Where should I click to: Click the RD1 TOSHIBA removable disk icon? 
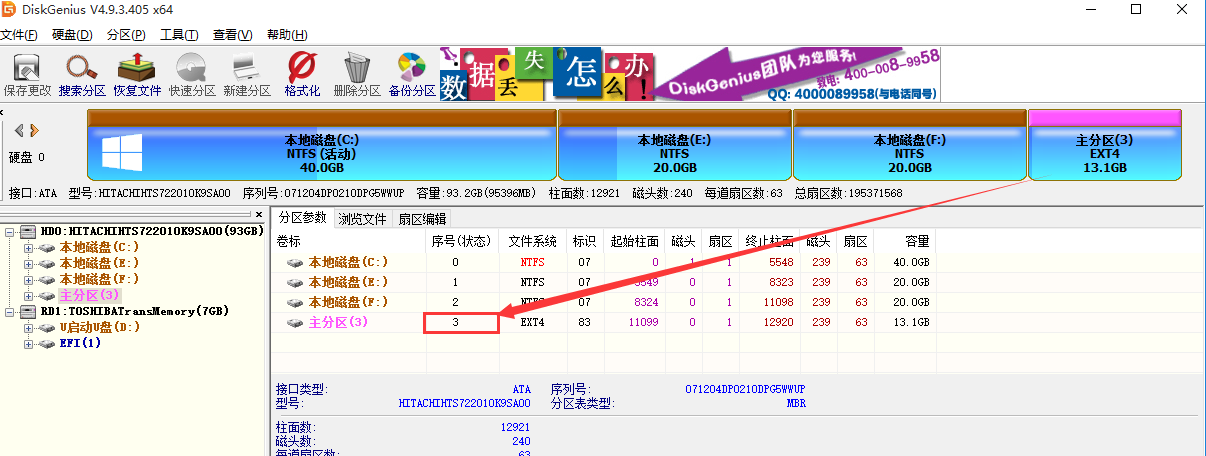click(x=29, y=311)
